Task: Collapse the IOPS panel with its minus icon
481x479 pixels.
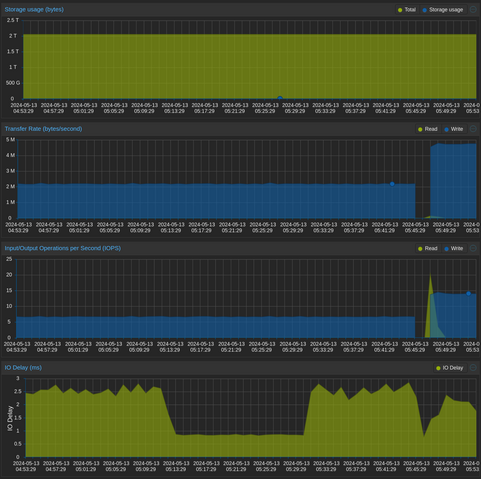Action: [x=473, y=248]
